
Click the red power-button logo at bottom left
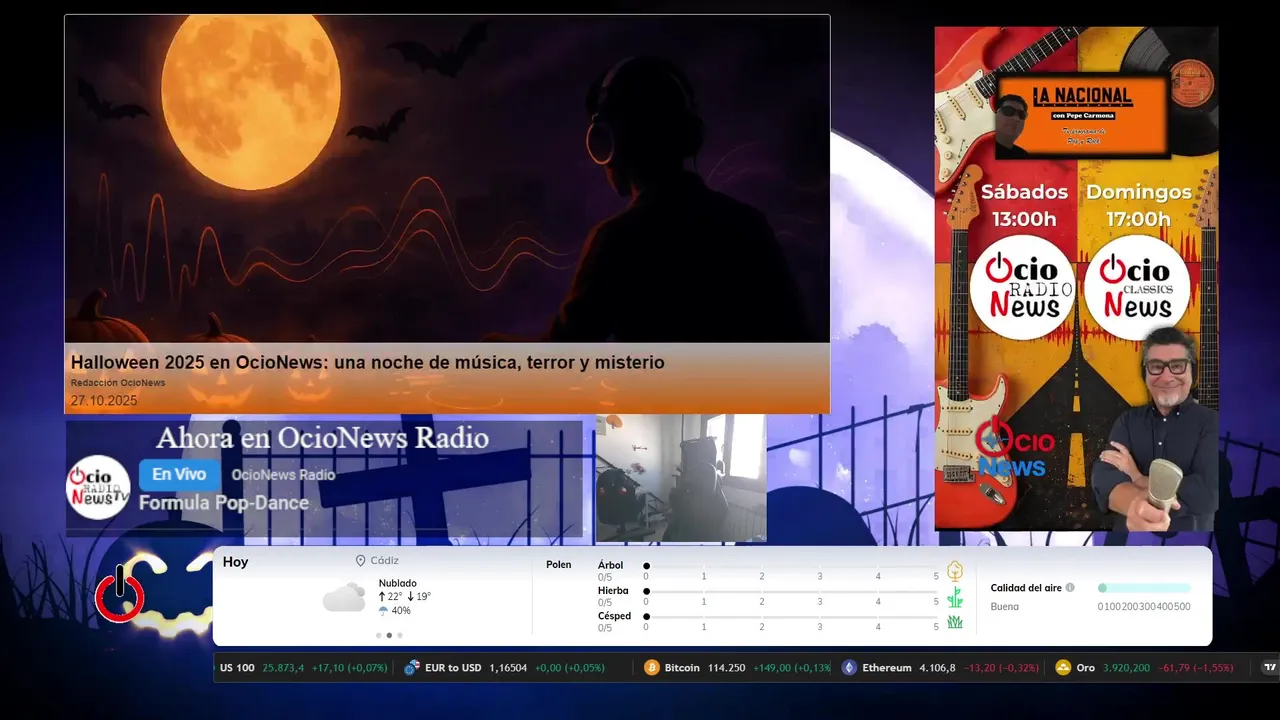point(120,593)
